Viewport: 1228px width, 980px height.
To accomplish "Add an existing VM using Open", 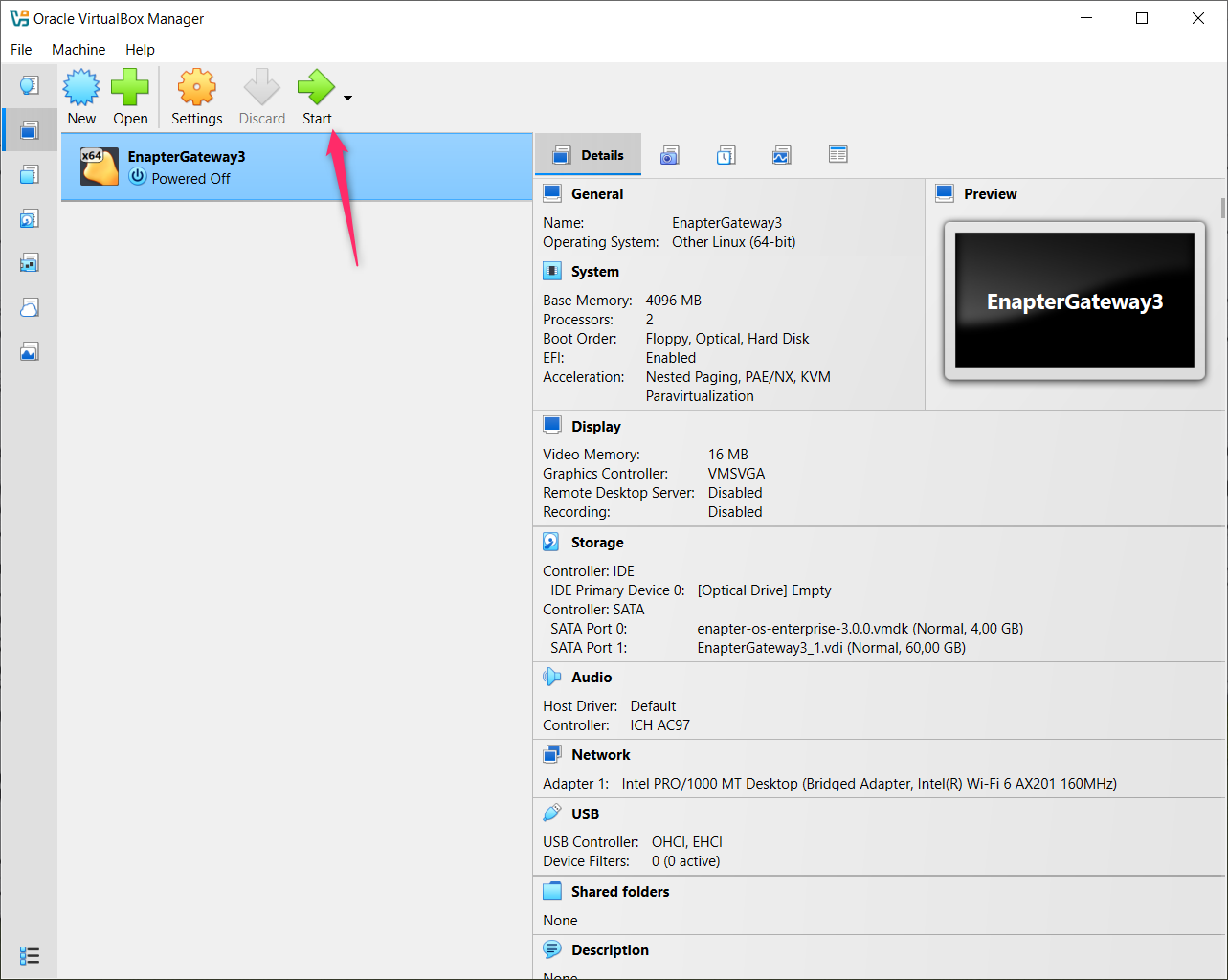I will (130, 96).
